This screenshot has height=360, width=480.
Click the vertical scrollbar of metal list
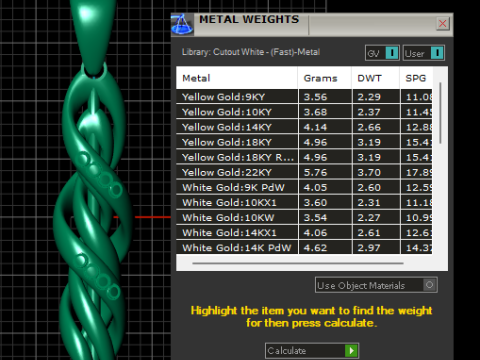(x=440, y=113)
